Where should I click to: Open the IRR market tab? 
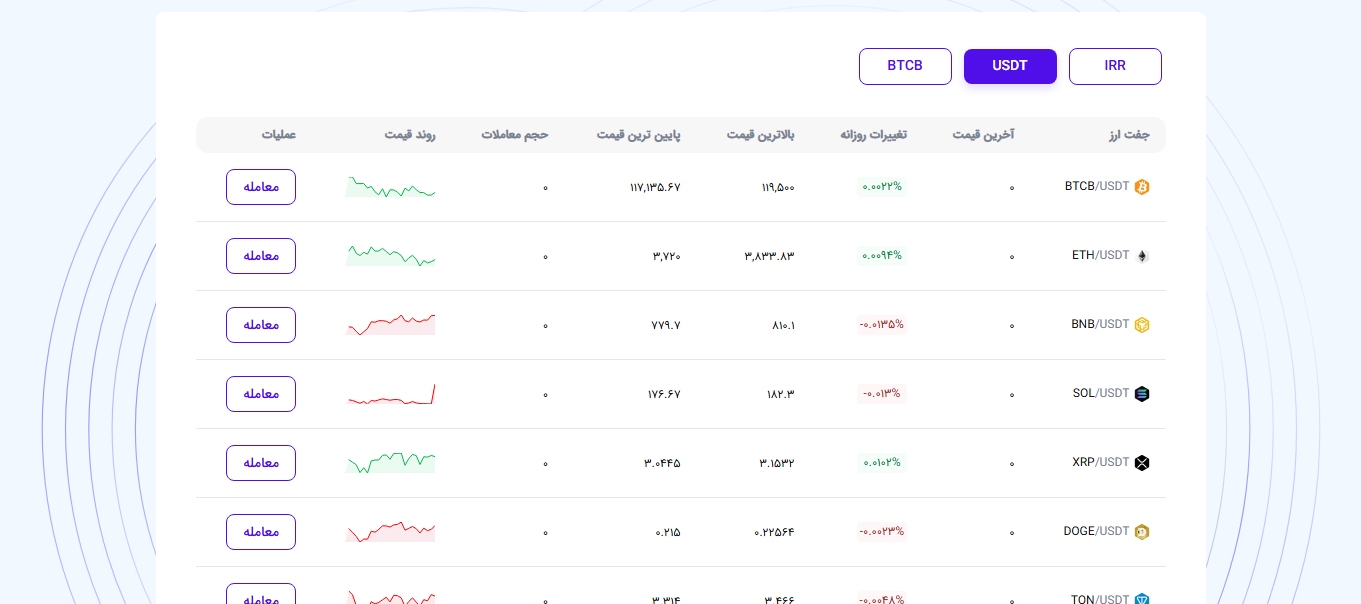[x=1115, y=66]
